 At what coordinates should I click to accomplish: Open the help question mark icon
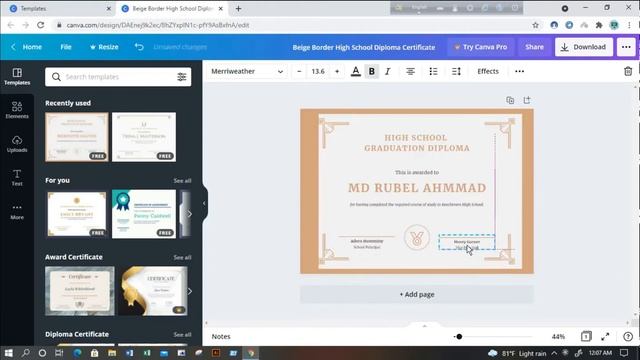click(x=628, y=336)
